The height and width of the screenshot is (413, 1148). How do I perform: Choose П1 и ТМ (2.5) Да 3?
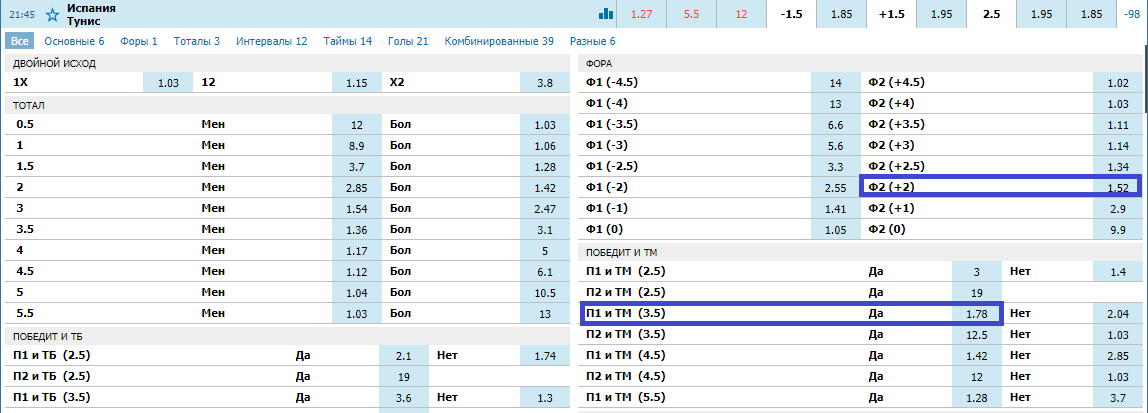coord(977,272)
